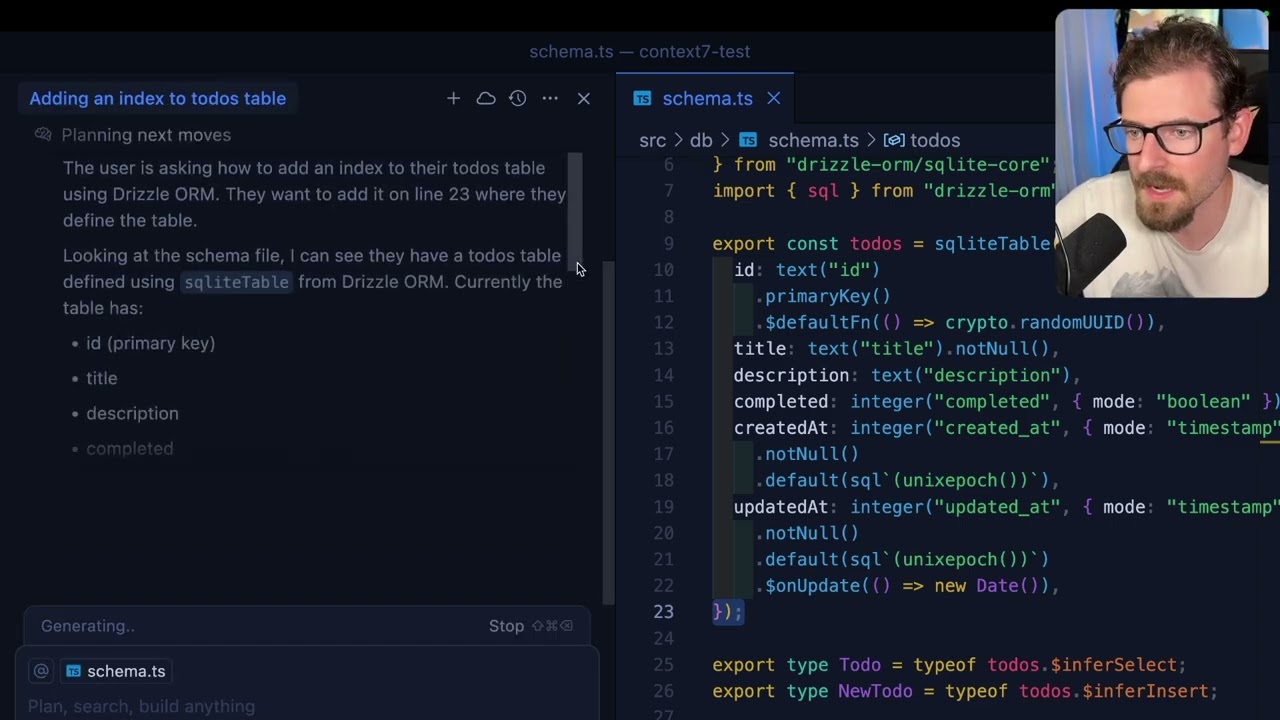Click line number 9 in the gutter
The height and width of the screenshot is (720, 1280).
pyautogui.click(x=668, y=244)
